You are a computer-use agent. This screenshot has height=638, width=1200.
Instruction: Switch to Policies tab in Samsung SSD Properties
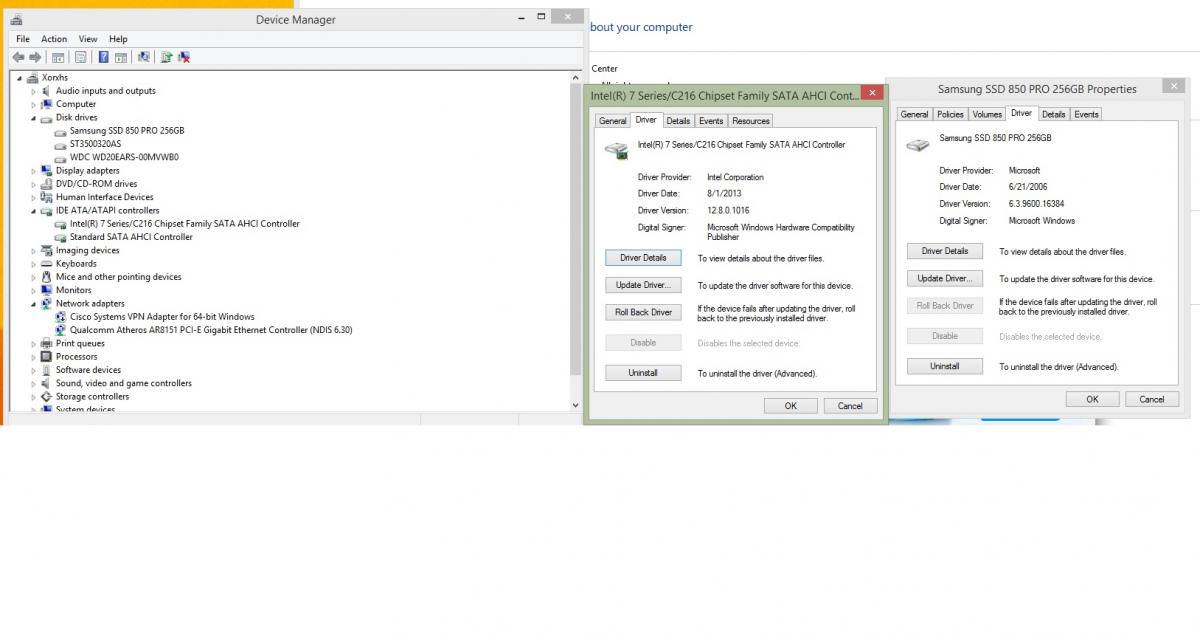pos(950,114)
